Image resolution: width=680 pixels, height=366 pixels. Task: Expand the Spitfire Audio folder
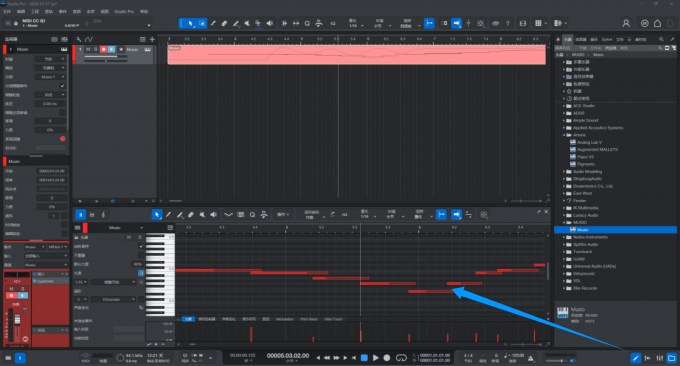pos(564,245)
